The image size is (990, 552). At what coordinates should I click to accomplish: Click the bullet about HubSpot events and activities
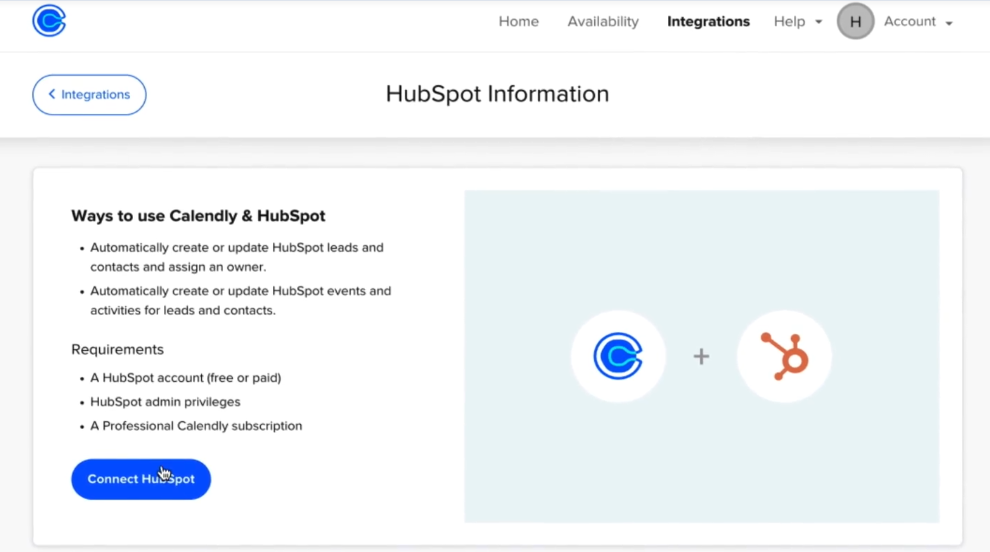pyautogui.click(x=241, y=301)
